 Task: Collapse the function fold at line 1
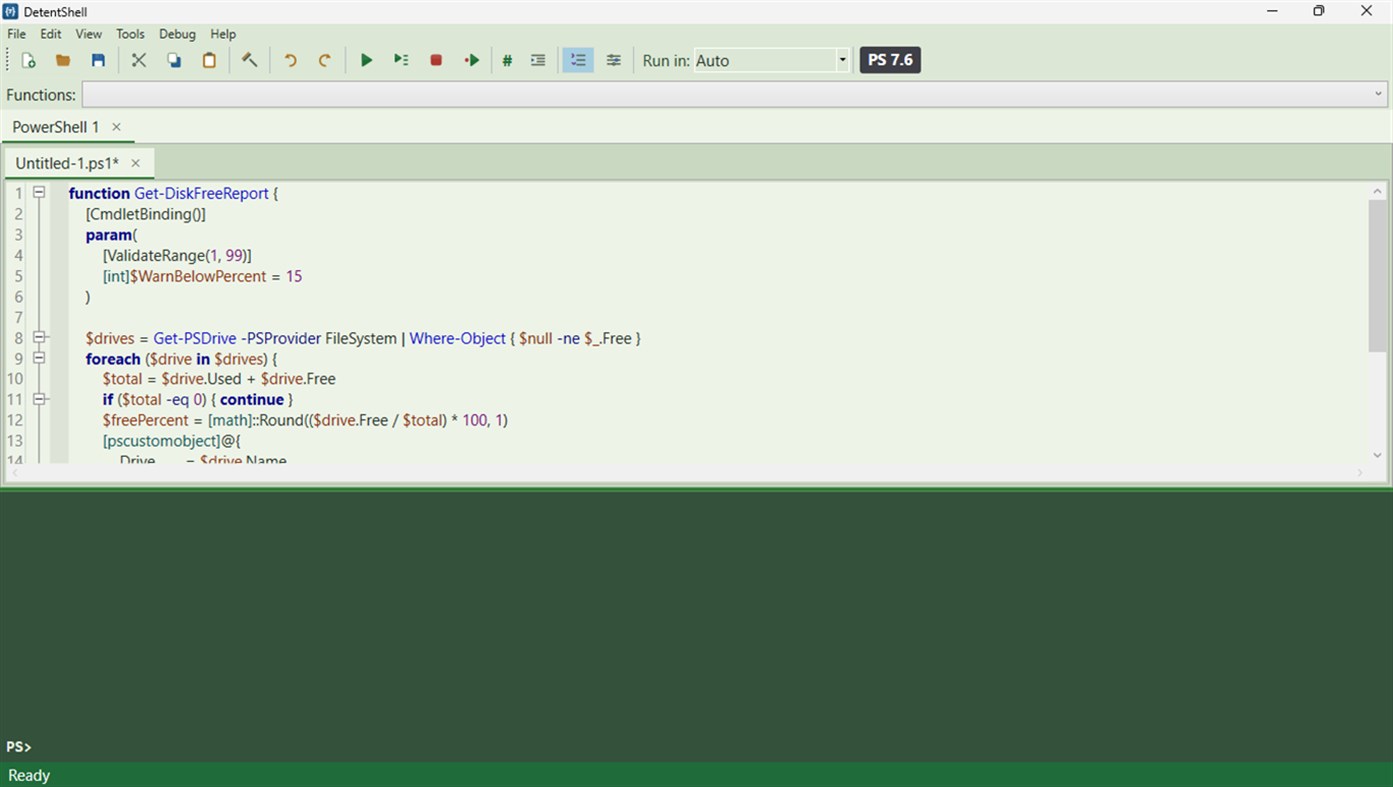pyautogui.click(x=39, y=192)
